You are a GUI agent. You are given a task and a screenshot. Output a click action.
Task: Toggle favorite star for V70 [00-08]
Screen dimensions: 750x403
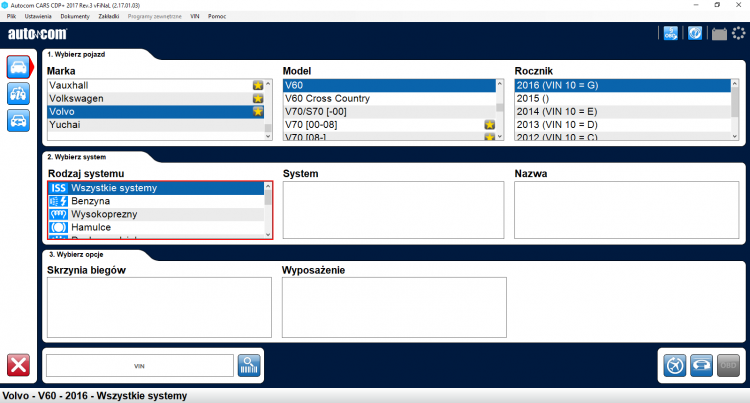pos(489,125)
